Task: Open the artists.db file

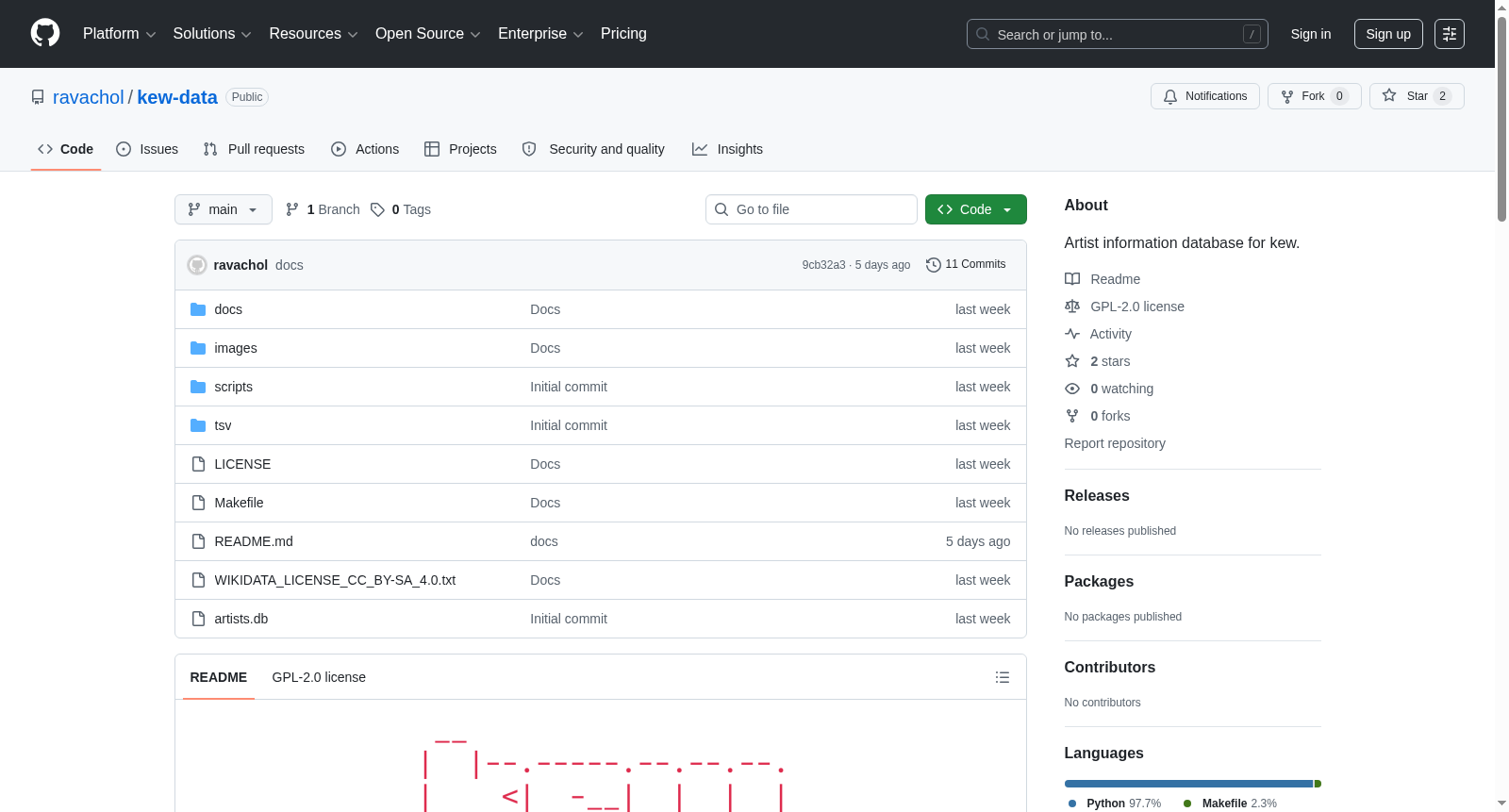Action: pyautogui.click(x=241, y=619)
